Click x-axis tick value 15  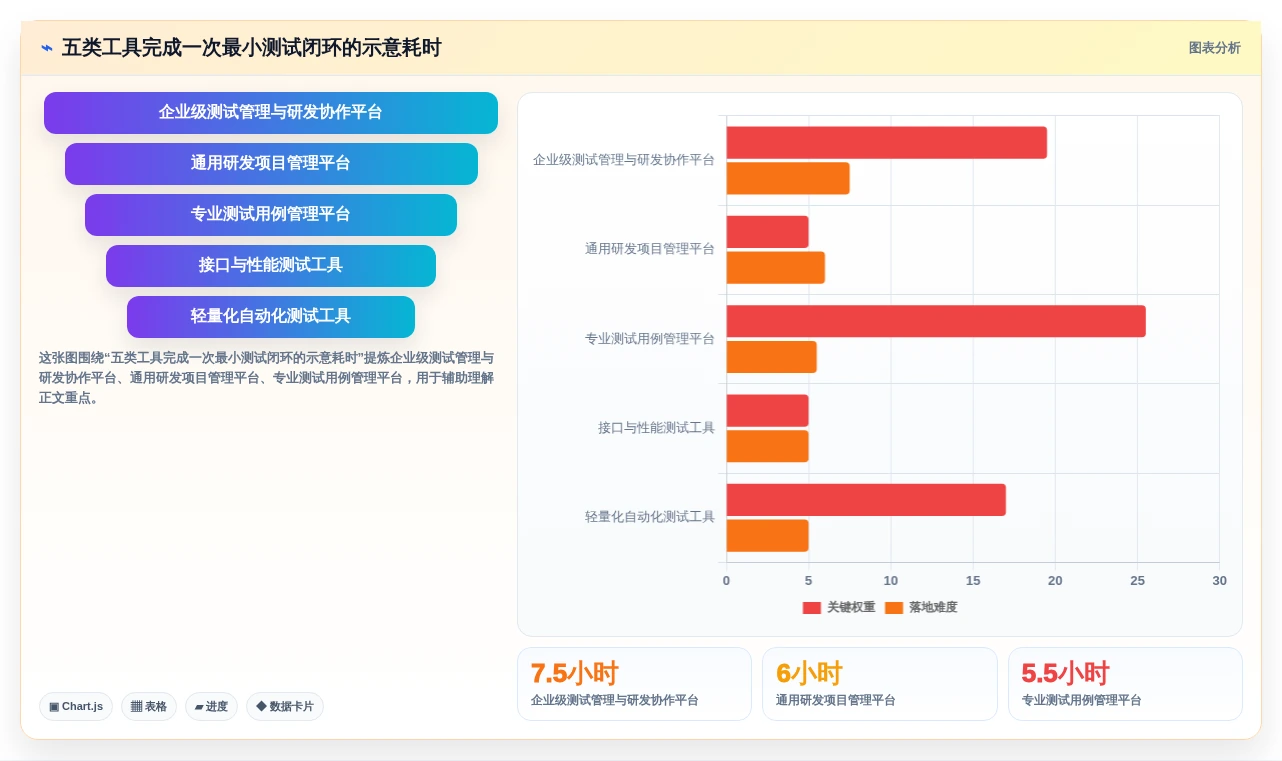point(973,581)
